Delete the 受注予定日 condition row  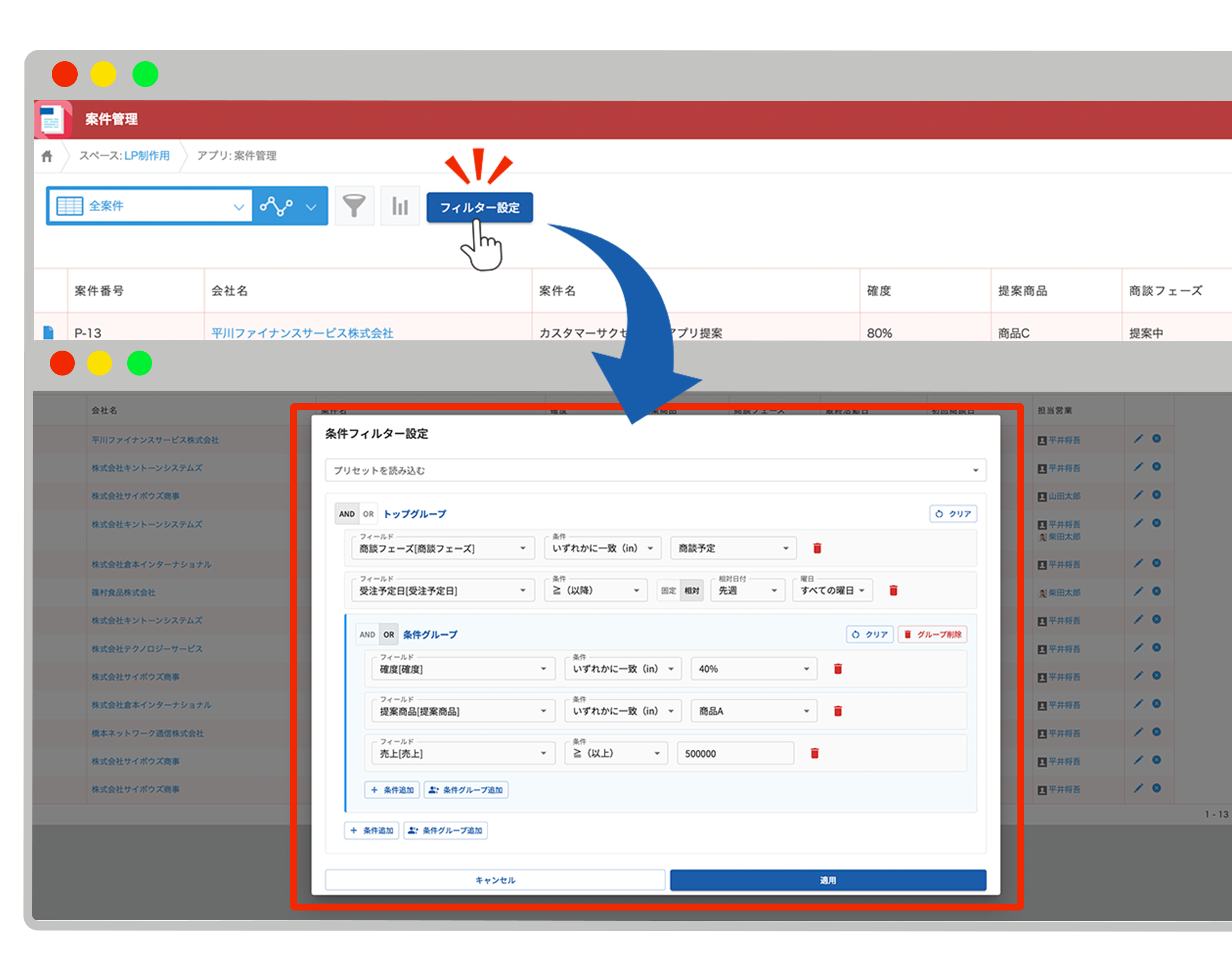coord(893,590)
